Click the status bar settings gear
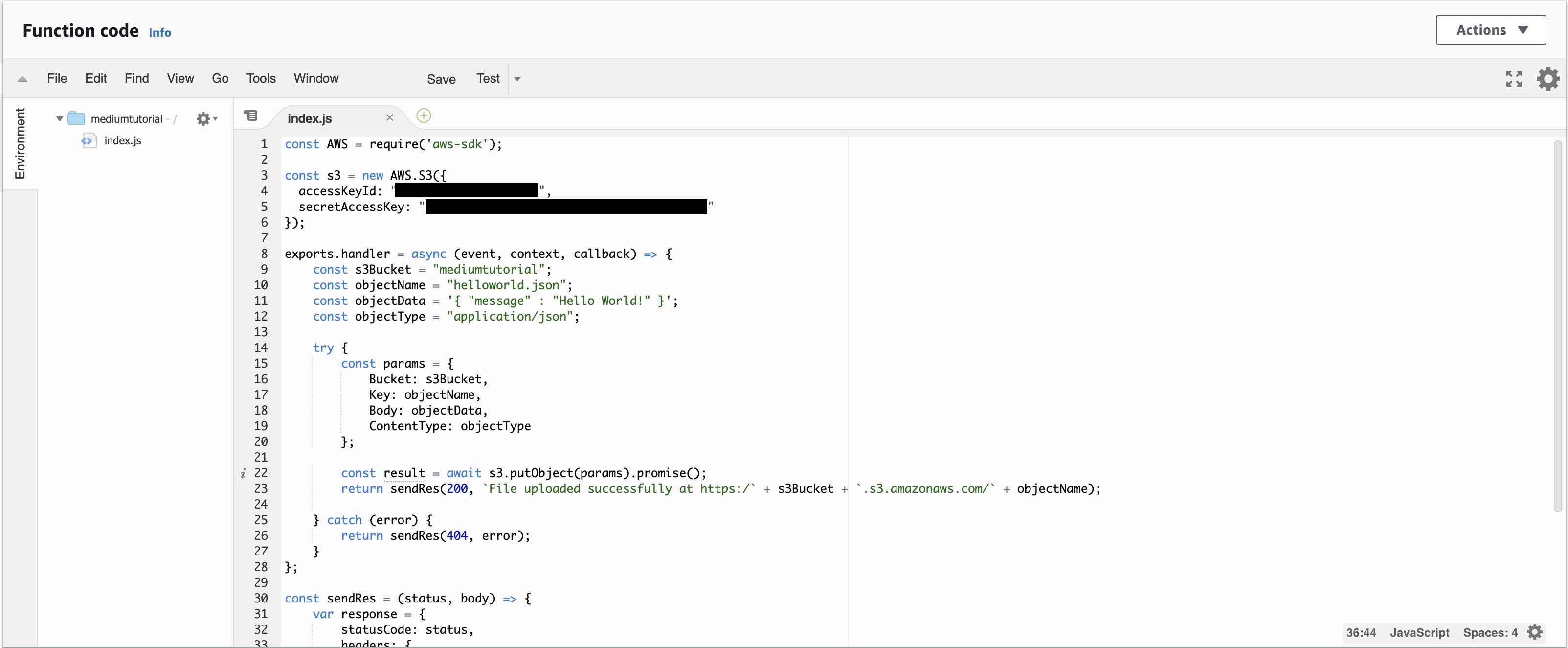This screenshot has width=1568, height=648. 1535,632
